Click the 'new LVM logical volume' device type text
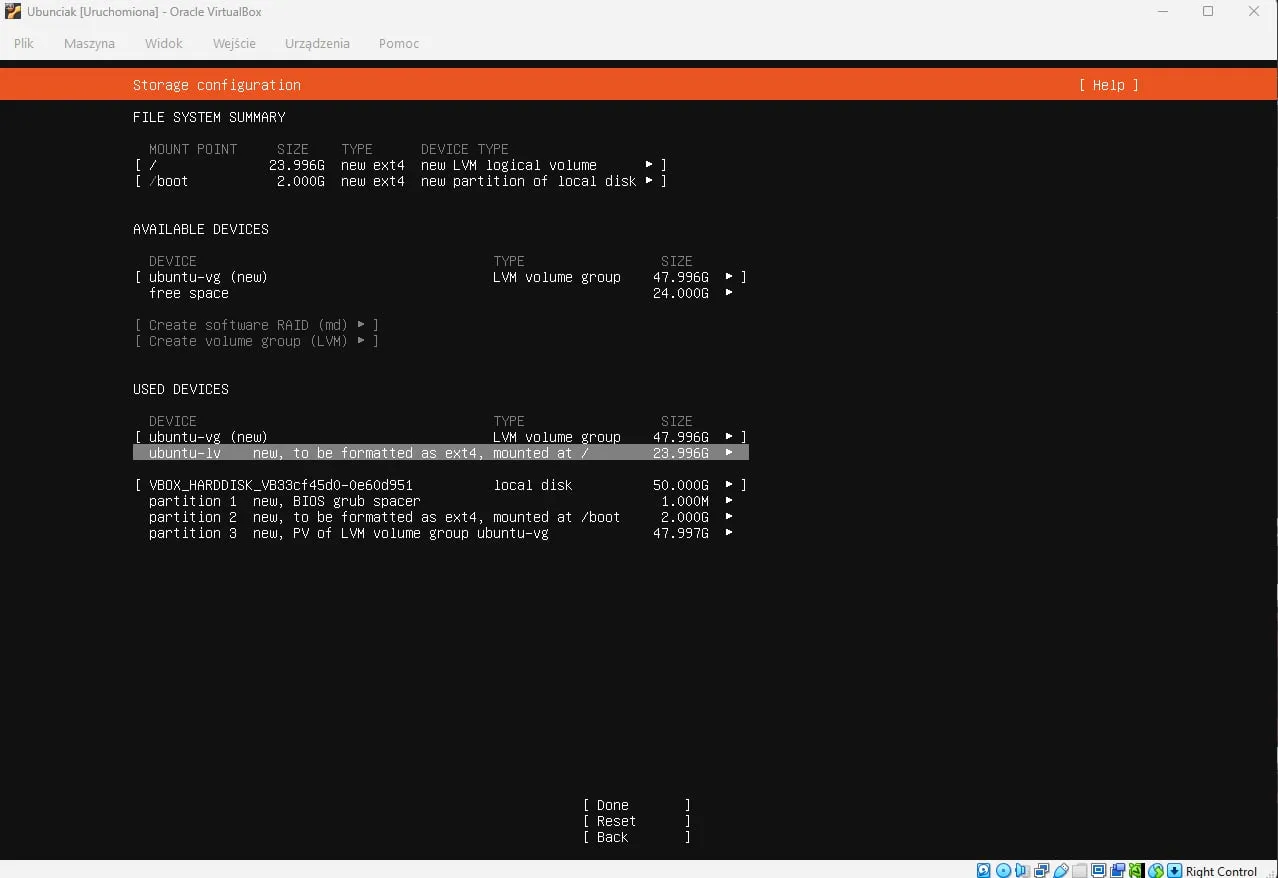 [x=508, y=165]
